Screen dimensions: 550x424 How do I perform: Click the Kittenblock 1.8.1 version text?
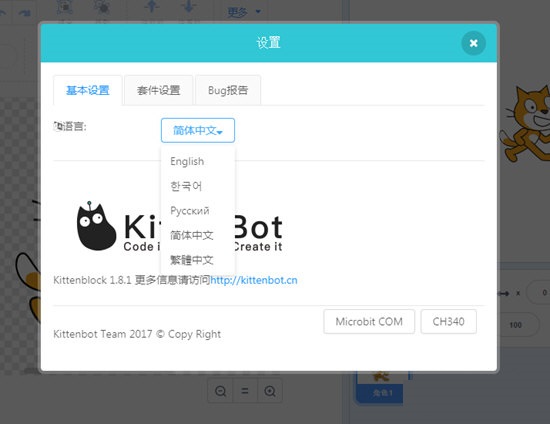click(92, 280)
